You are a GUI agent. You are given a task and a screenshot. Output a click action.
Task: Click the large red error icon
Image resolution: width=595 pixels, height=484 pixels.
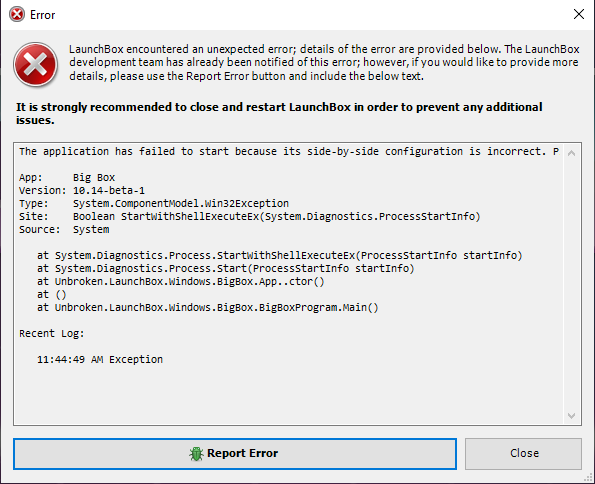coord(36,65)
